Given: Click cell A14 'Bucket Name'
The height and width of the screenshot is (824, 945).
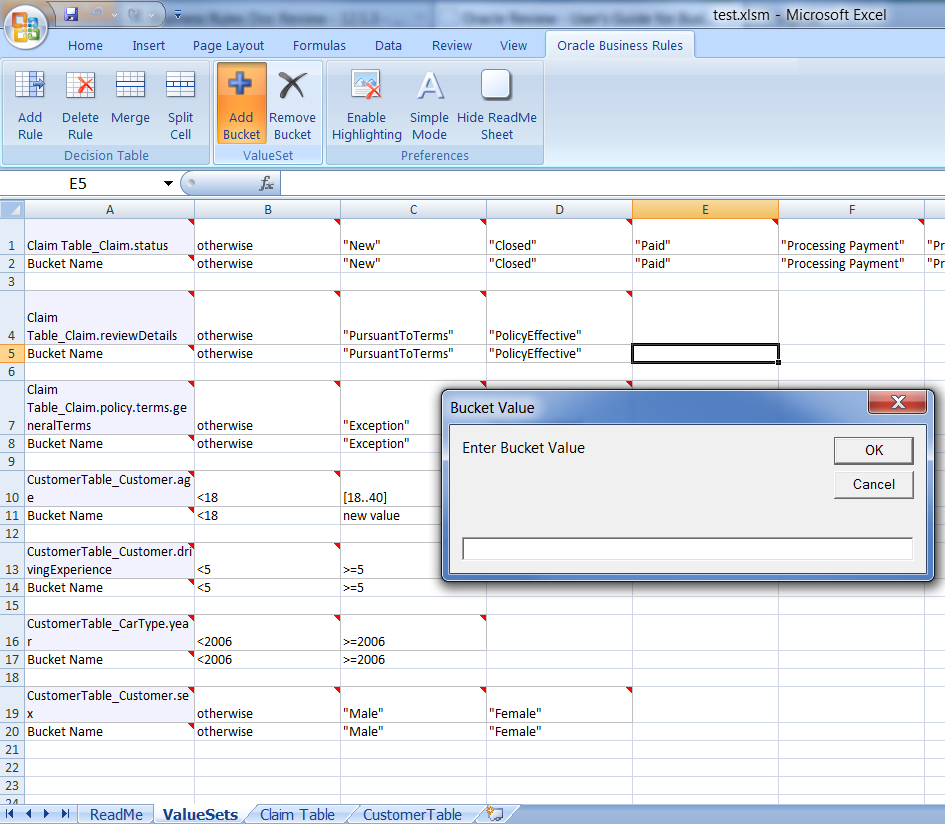Looking at the screenshot, I should tap(110, 588).
